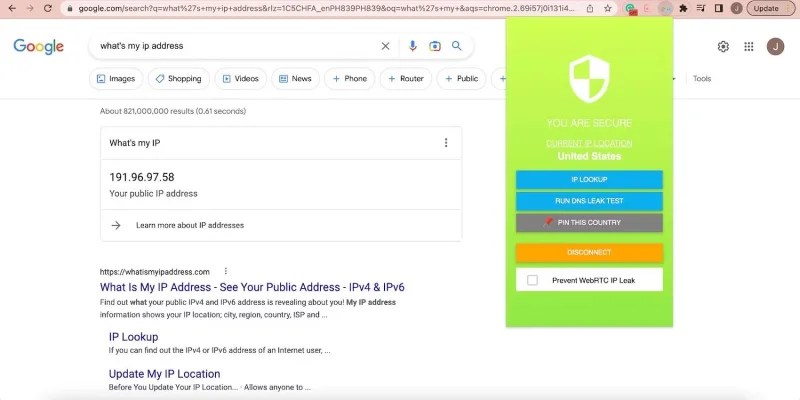The image size is (800, 400).
Task: Bookmark this page with the star icon
Action: 608,9
